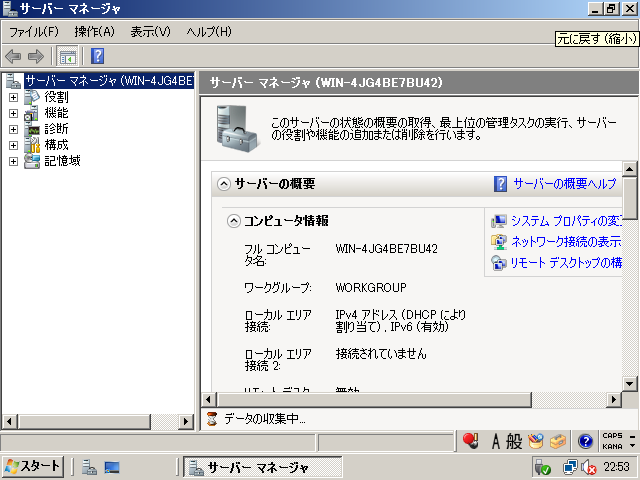Viewport: 640px width, 480px height.
Task: Collapse the サーバーの概要 section
Action: 223,184
